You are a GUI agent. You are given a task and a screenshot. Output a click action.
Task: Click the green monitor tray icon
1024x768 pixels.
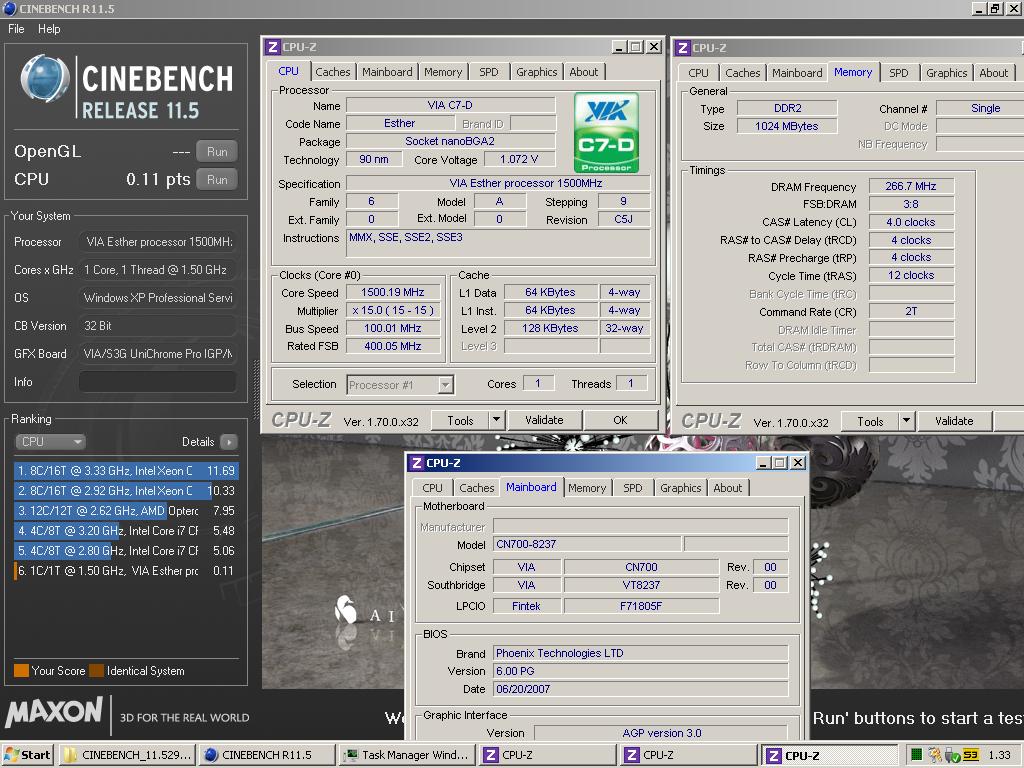point(917,755)
